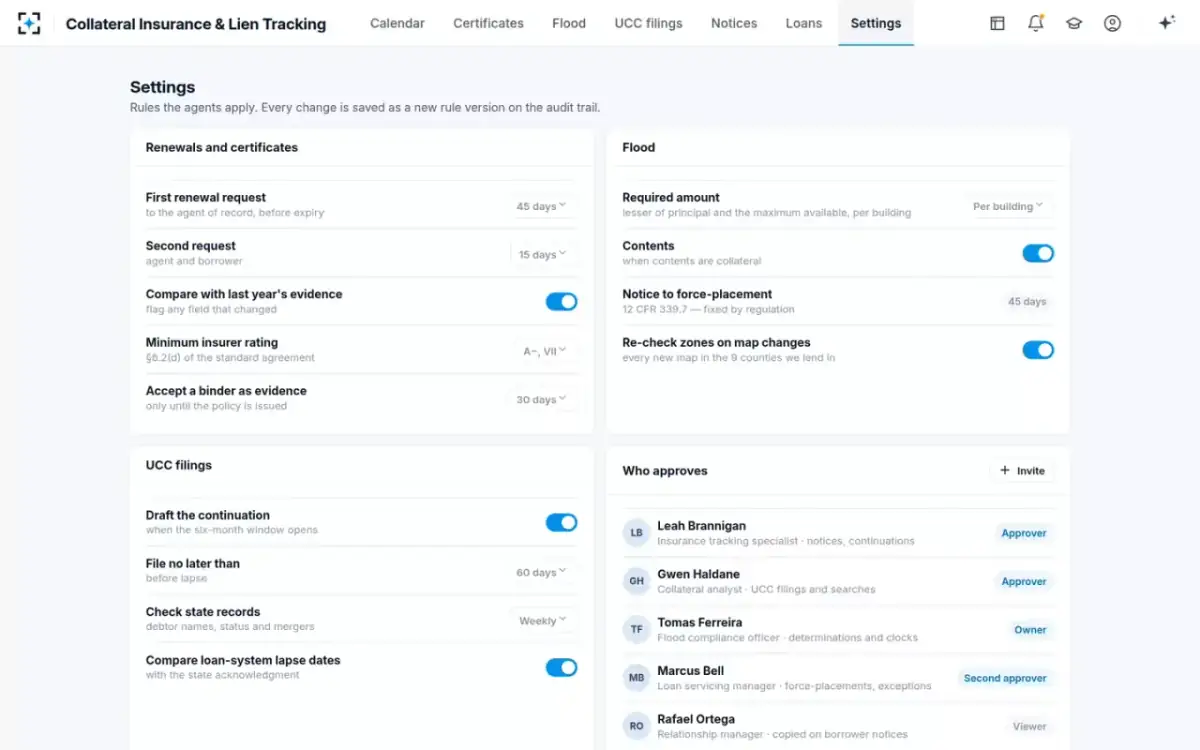Image resolution: width=1200 pixels, height=750 pixels.
Task: Open Required amount Per building dropdown
Action: (1009, 206)
